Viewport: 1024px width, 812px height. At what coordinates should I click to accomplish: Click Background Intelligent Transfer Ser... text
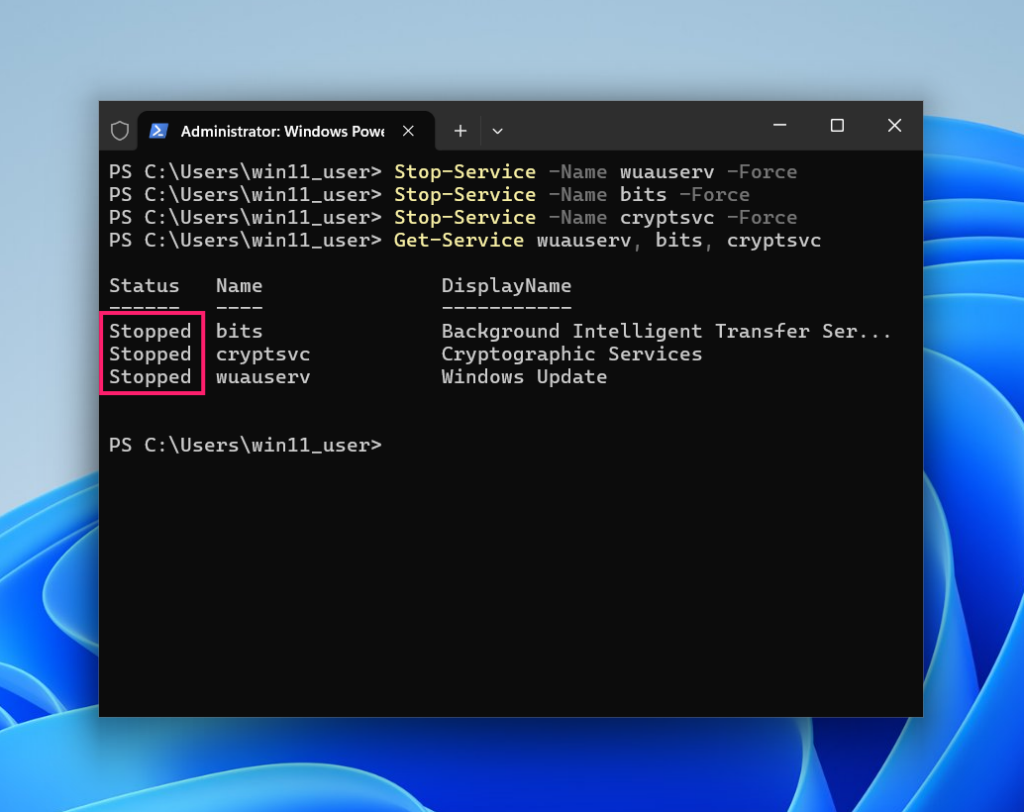(x=666, y=331)
